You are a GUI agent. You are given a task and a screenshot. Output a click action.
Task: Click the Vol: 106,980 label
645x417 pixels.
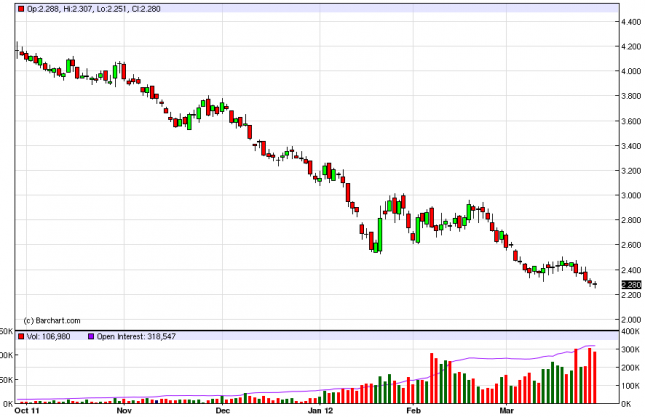pyautogui.click(x=49, y=336)
